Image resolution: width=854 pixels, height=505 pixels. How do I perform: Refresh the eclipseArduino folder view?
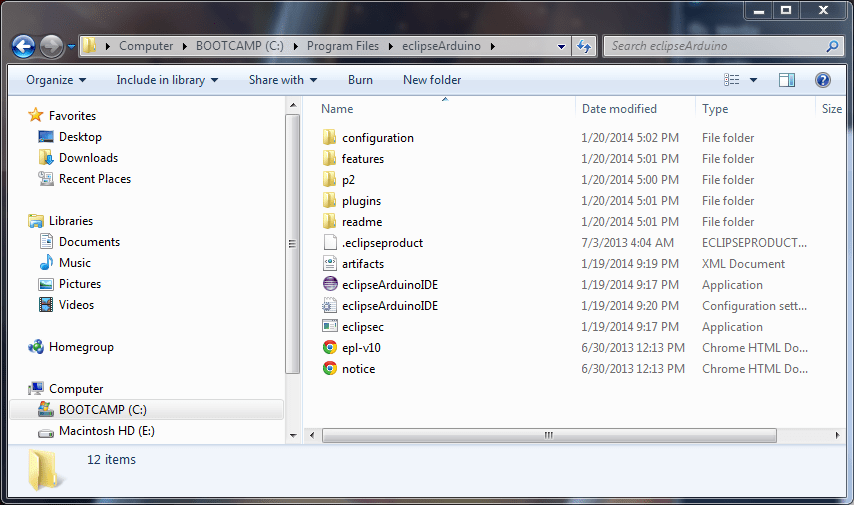coord(584,46)
